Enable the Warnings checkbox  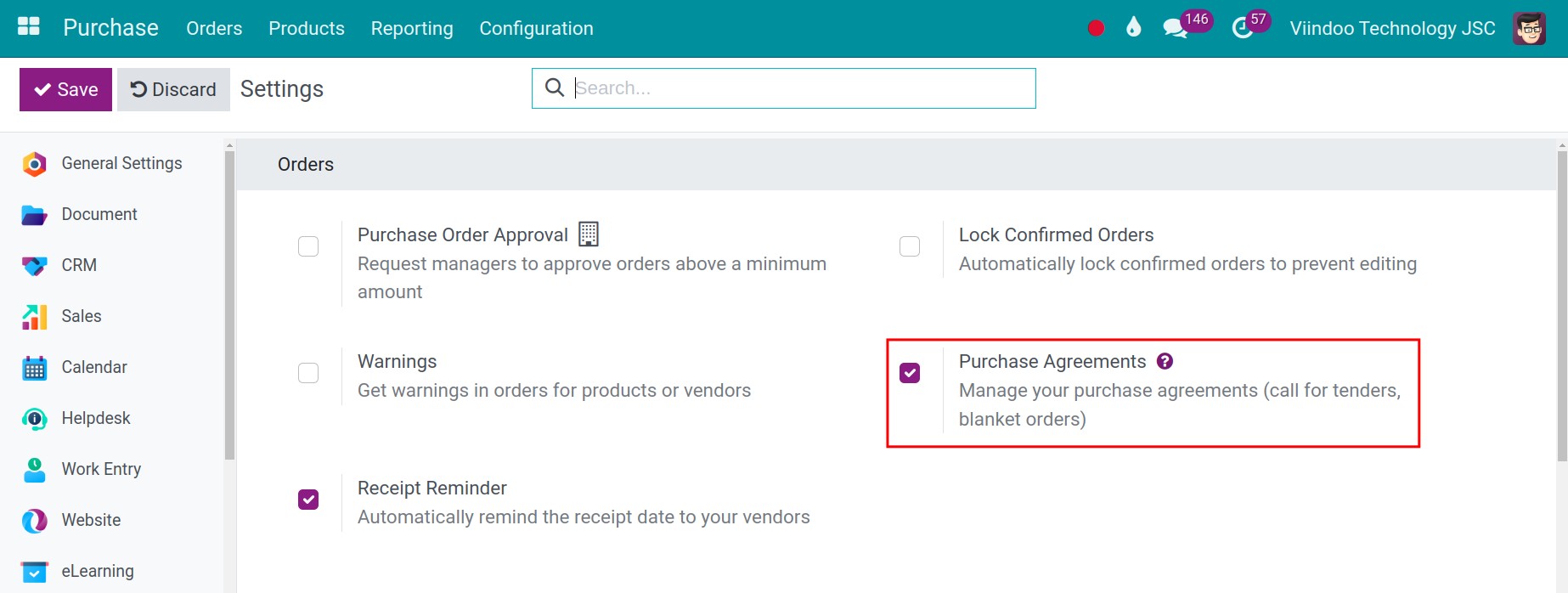coord(308,373)
